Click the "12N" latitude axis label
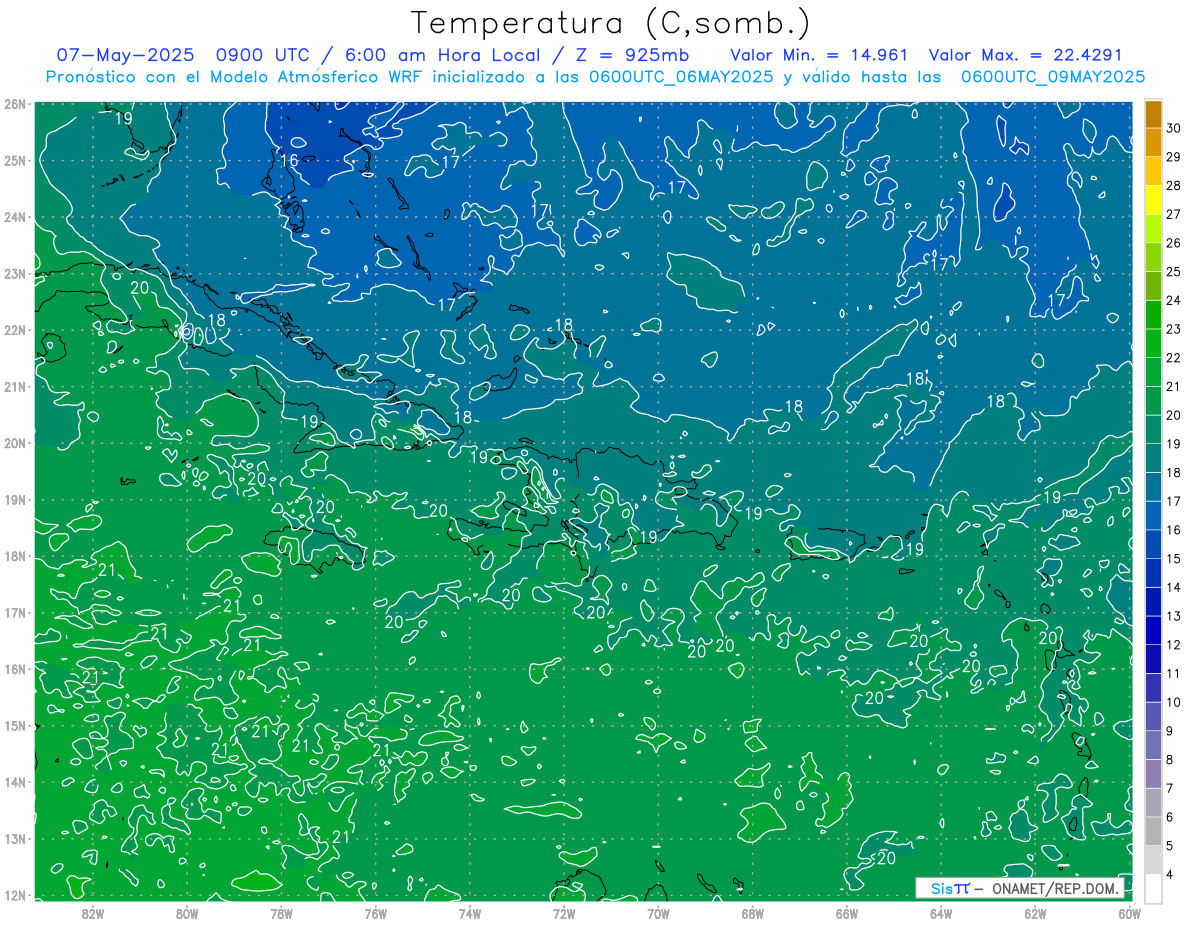The image size is (1200, 927). pyautogui.click(x=15, y=895)
